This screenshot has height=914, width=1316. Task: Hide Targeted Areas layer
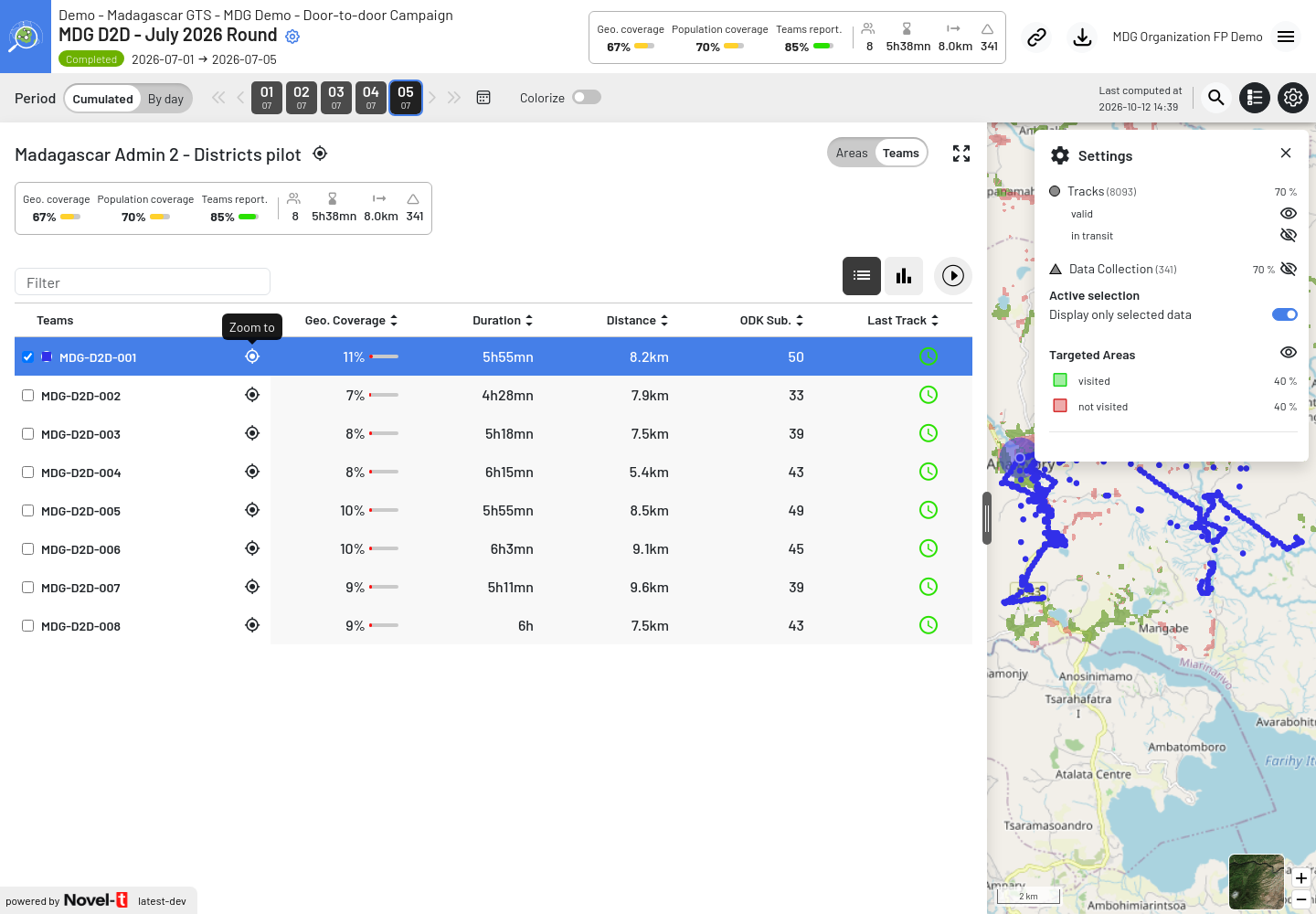tap(1289, 353)
